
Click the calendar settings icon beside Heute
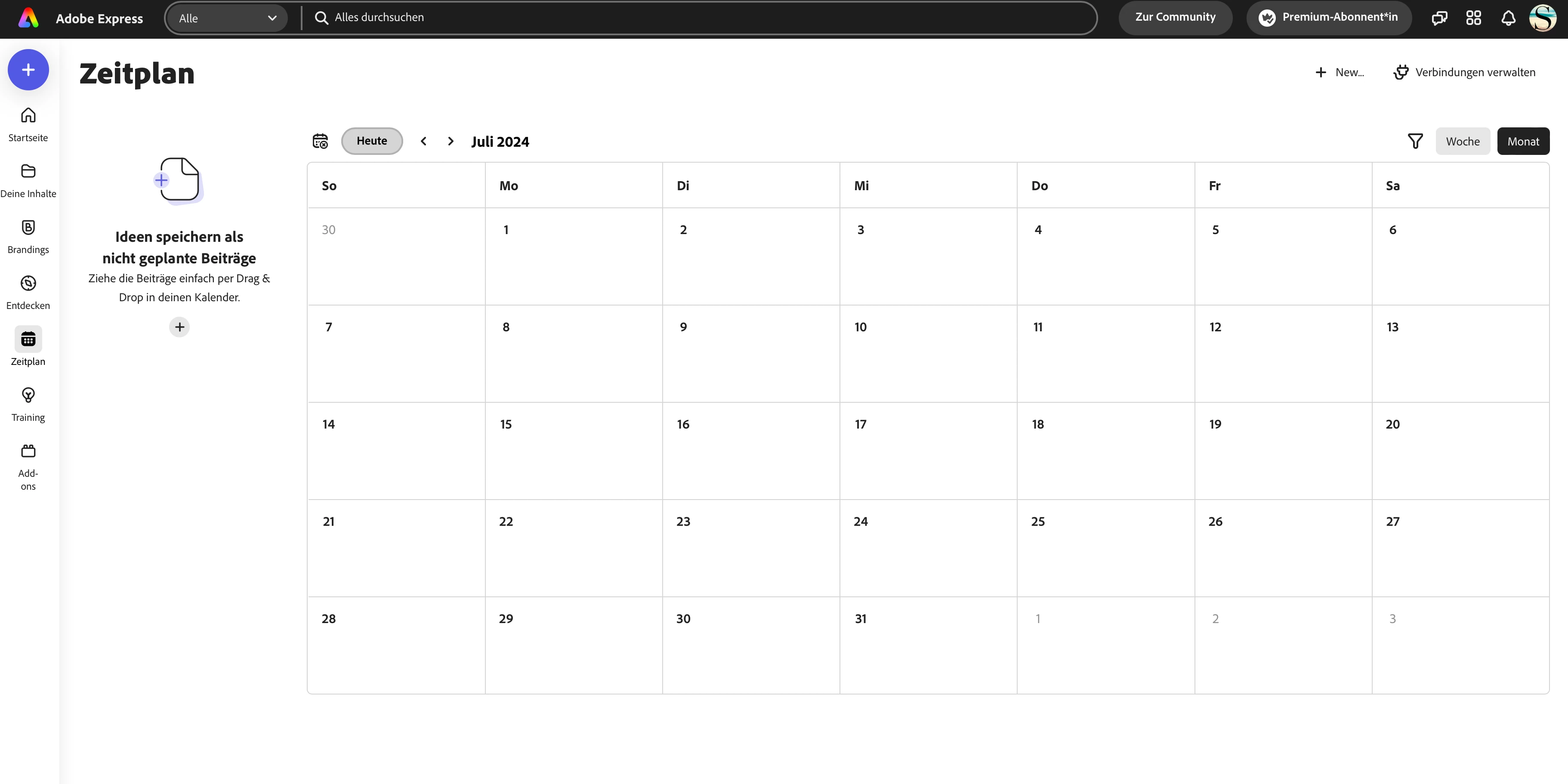(320, 141)
